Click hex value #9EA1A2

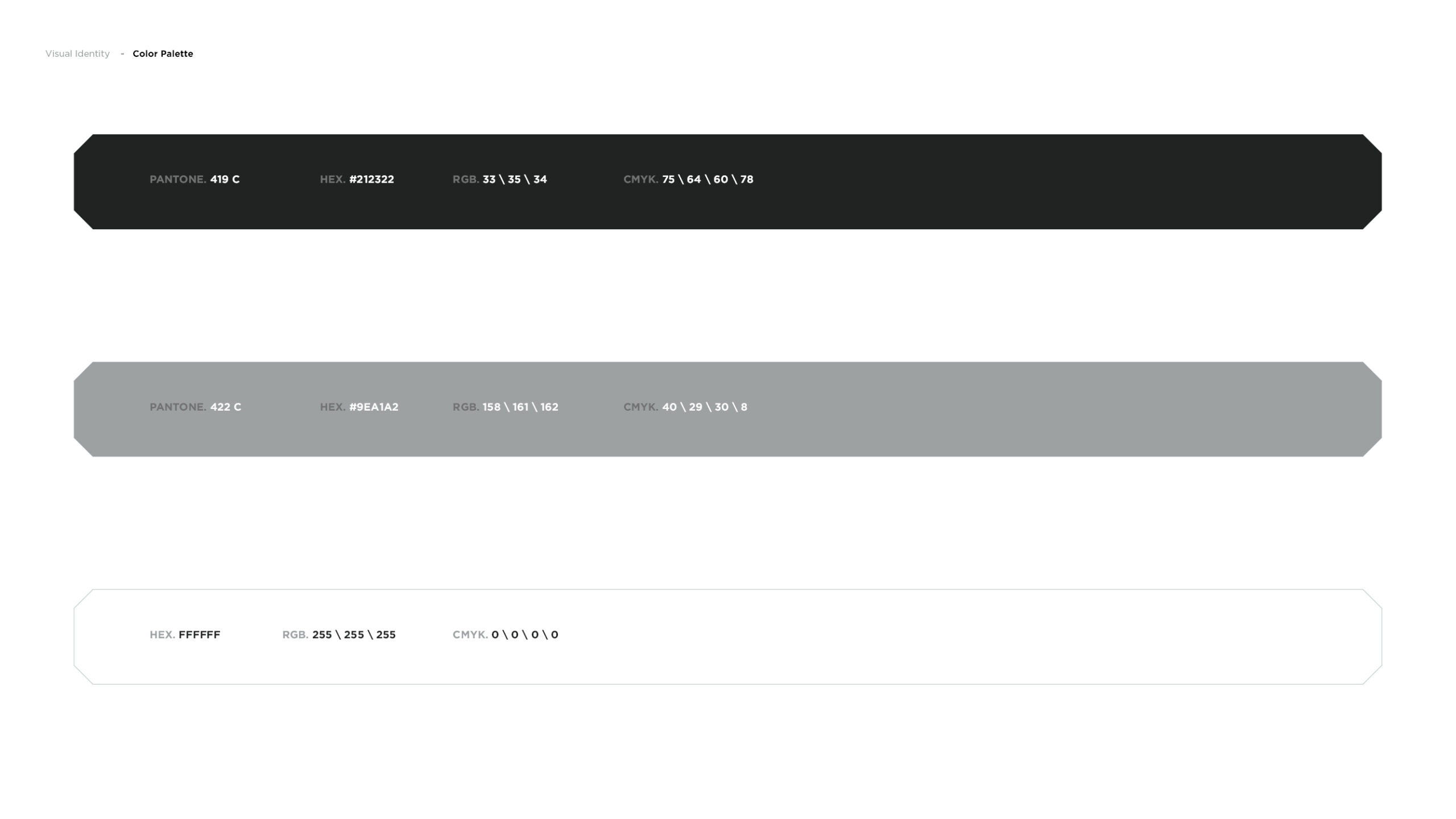tap(374, 407)
